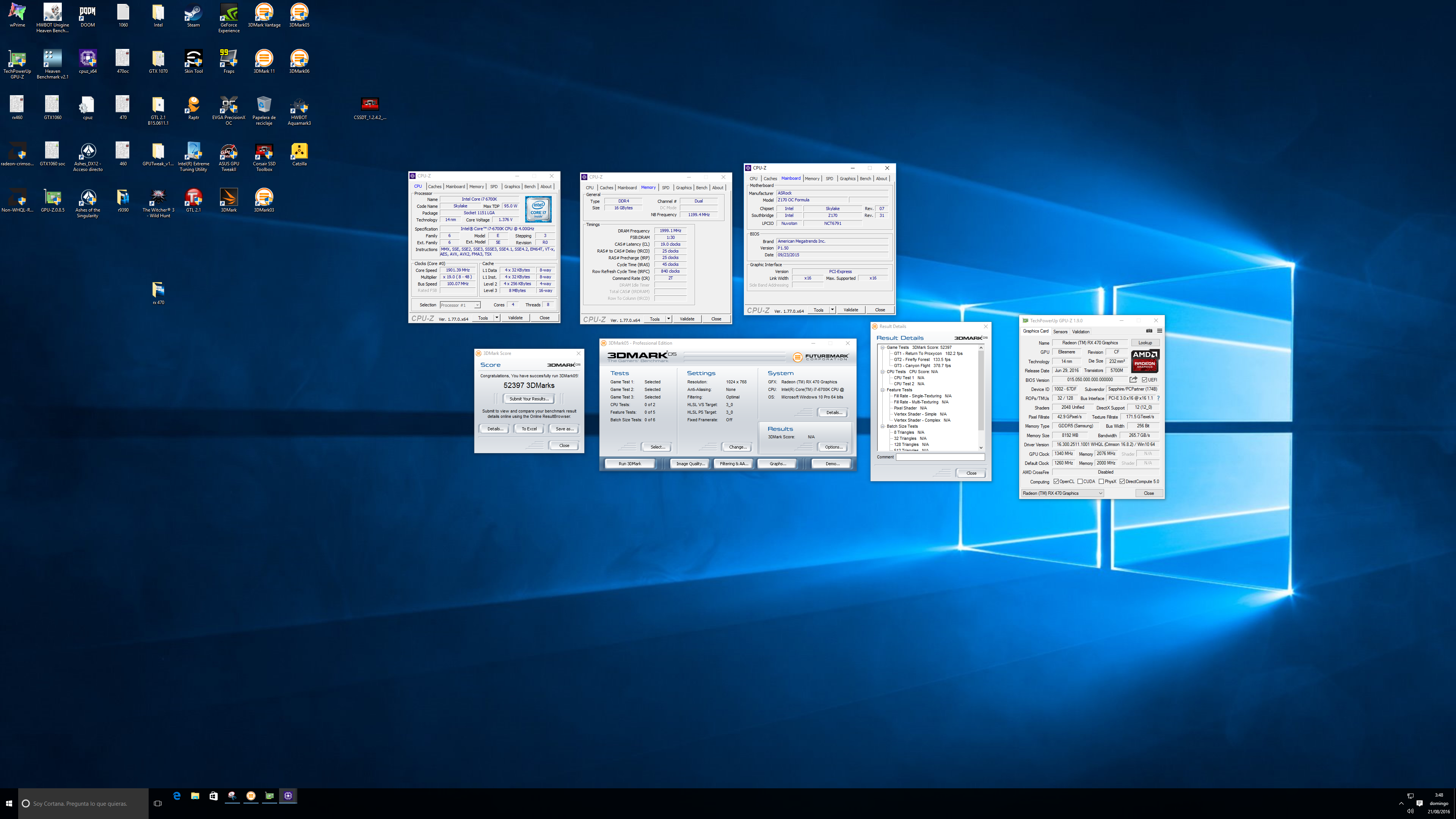Toggle the CUDA checkbox
The height and width of the screenshot is (819, 1456).
point(1079,482)
